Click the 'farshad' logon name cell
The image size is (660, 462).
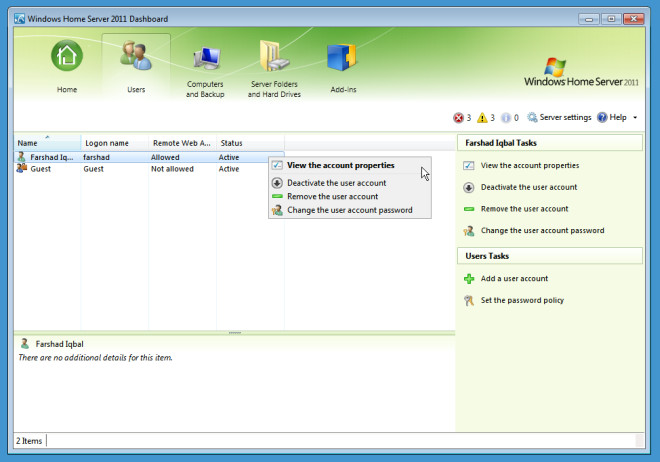[x=96, y=157]
